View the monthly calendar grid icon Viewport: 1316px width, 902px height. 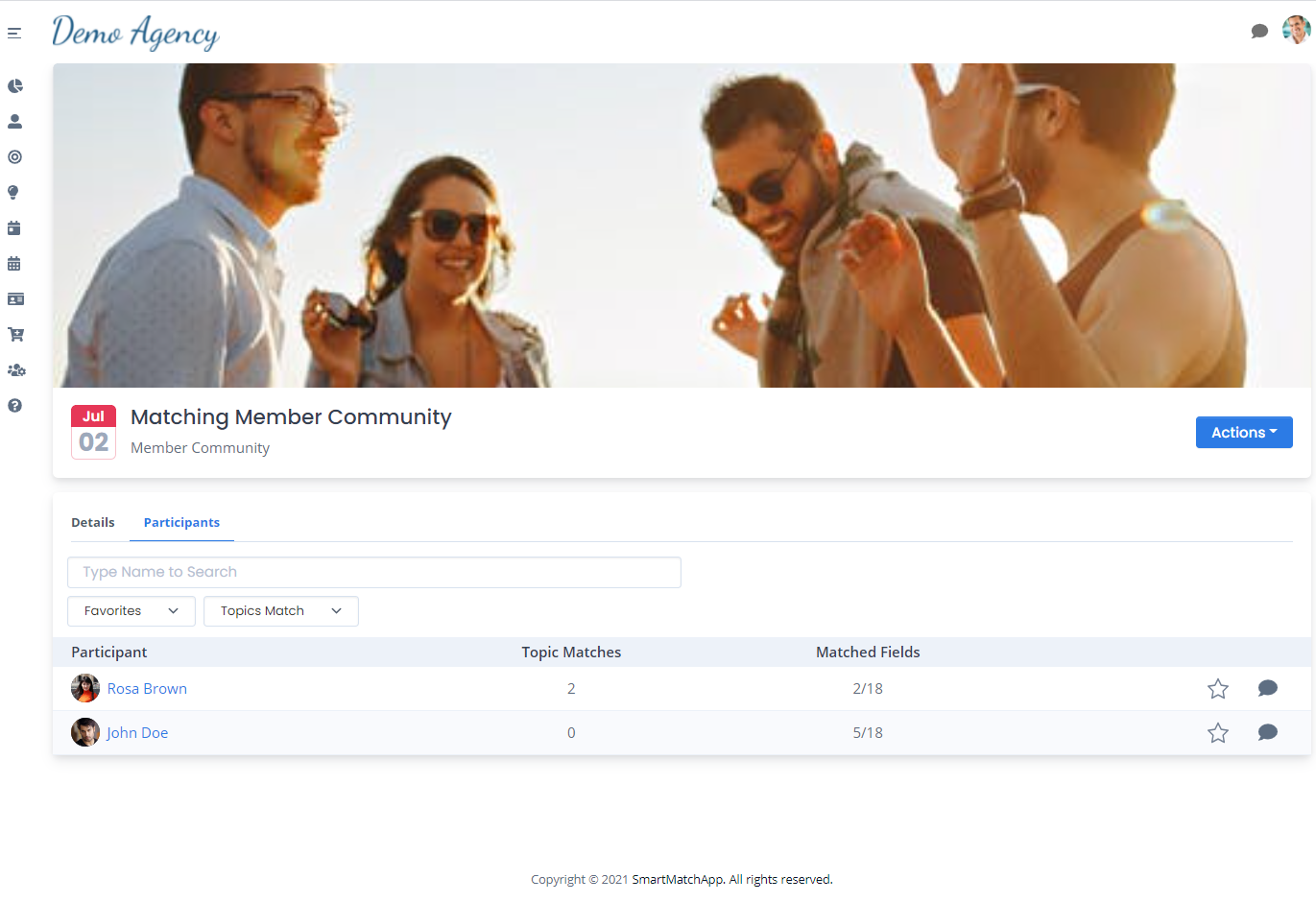tap(14, 263)
